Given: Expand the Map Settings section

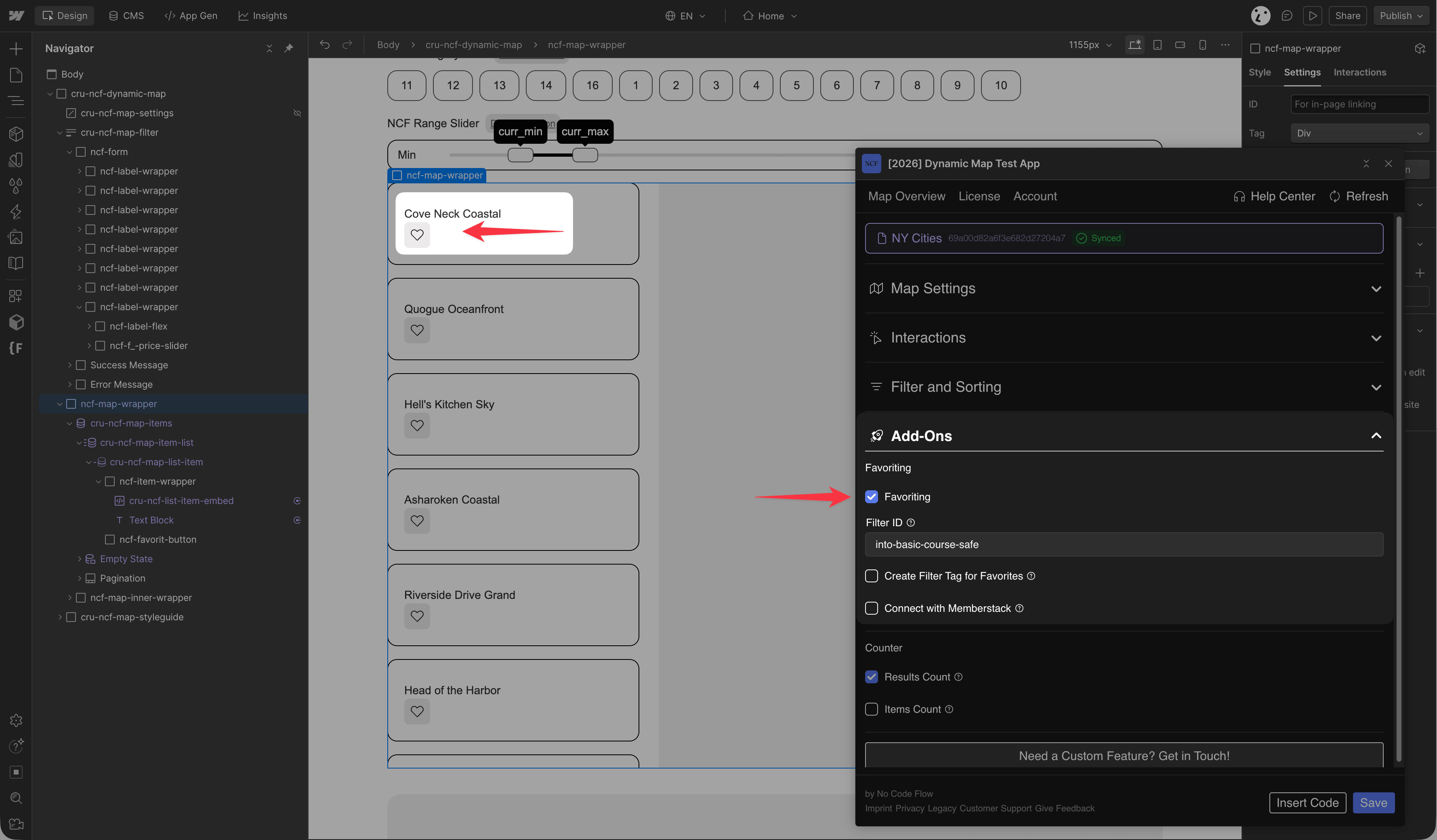Looking at the screenshot, I should point(1124,289).
